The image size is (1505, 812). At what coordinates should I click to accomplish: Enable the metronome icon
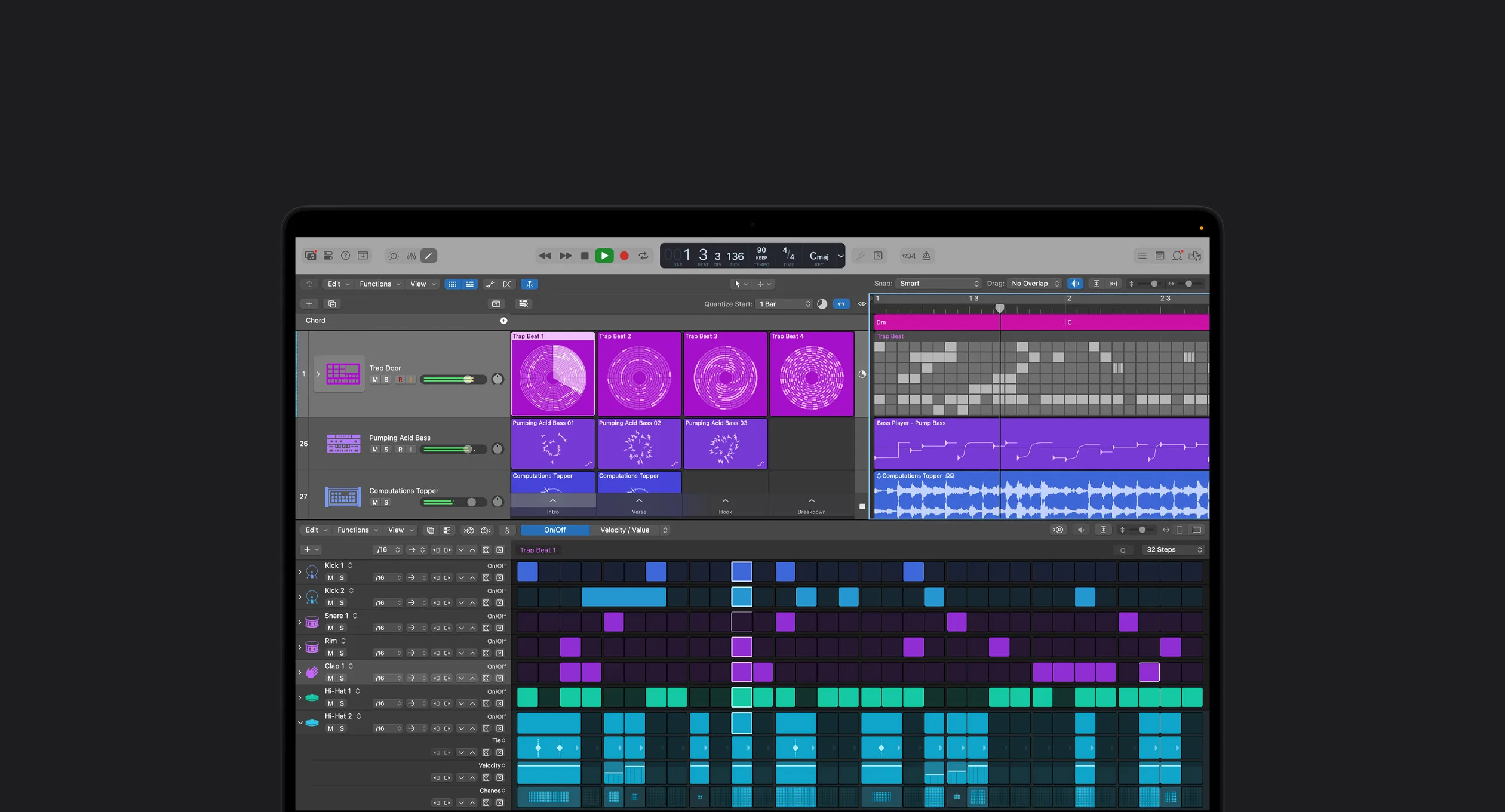coord(926,256)
